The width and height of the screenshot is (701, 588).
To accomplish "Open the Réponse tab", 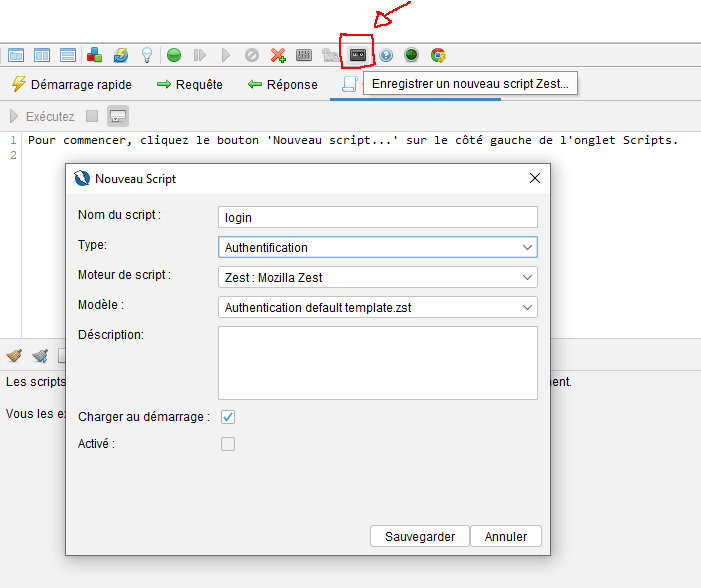I will tap(282, 85).
